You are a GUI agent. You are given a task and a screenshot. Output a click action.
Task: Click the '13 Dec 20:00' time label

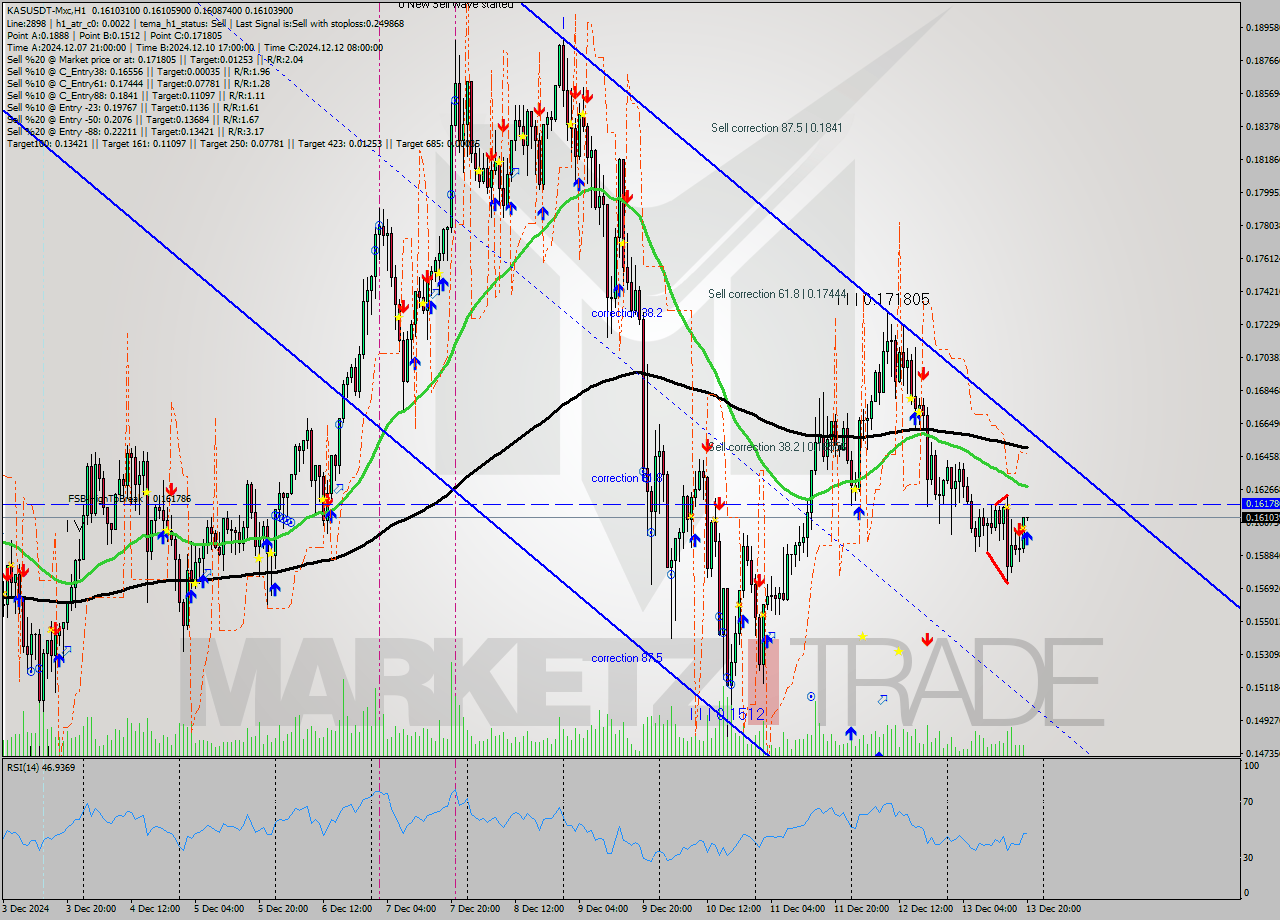point(1053,908)
